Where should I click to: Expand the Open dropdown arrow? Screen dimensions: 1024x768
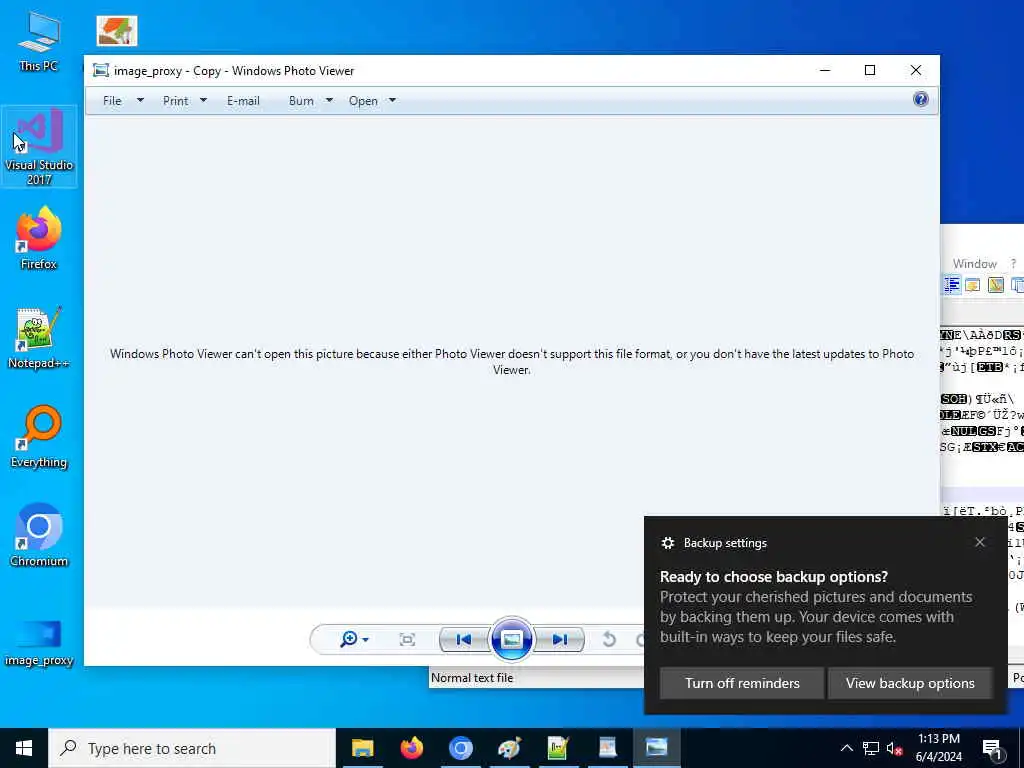pyautogui.click(x=392, y=101)
